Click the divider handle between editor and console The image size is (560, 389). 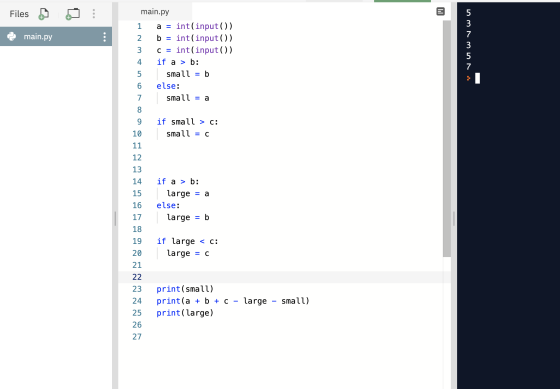click(x=454, y=218)
